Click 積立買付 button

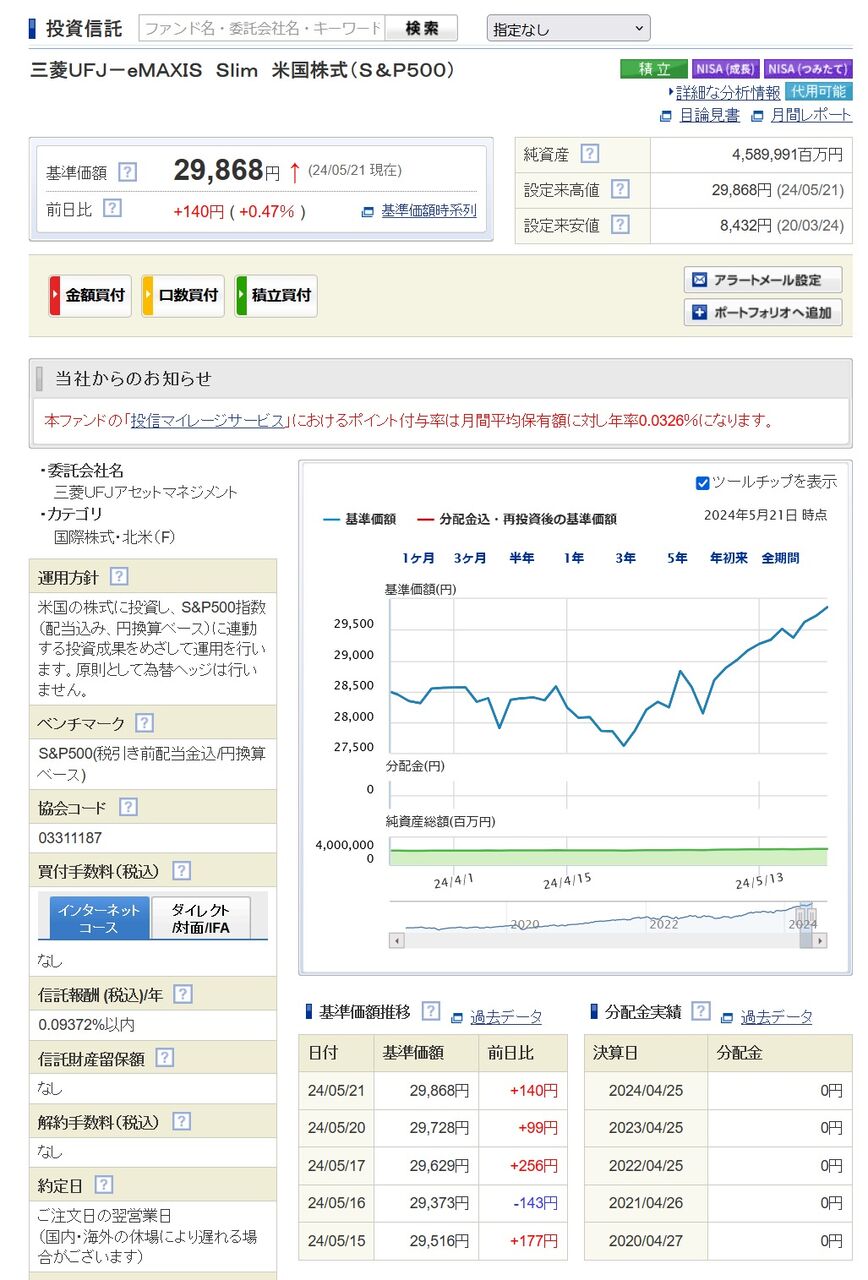(276, 296)
